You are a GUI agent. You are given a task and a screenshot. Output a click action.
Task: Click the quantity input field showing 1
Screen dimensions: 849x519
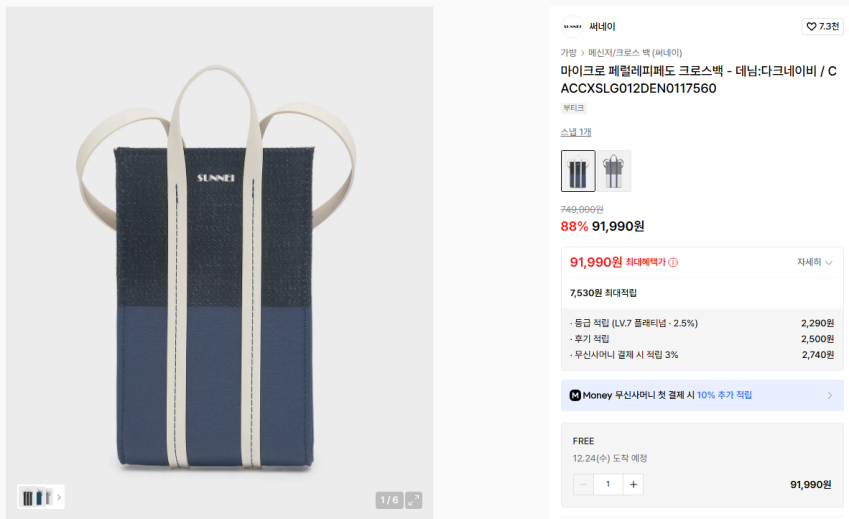[x=608, y=484]
